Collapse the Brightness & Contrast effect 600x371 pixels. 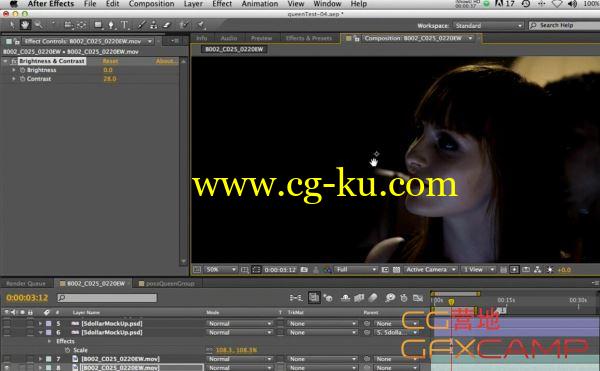pyautogui.click(x=5, y=61)
